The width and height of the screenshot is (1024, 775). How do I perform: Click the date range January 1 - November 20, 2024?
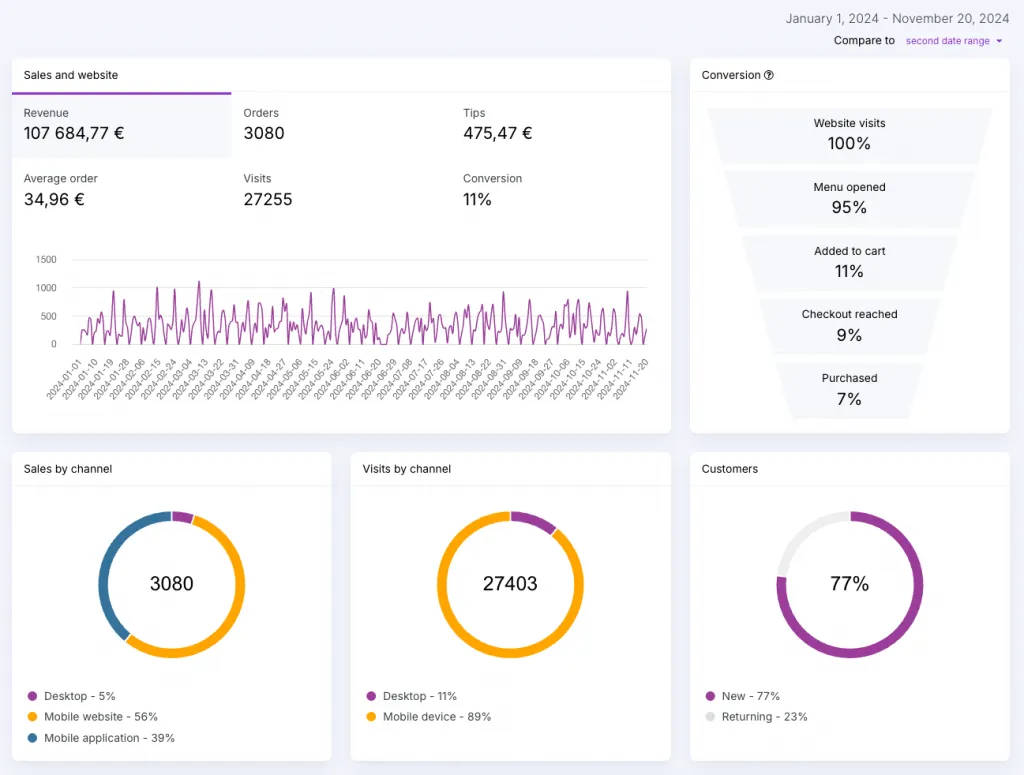pyautogui.click(x=897, y=18)
